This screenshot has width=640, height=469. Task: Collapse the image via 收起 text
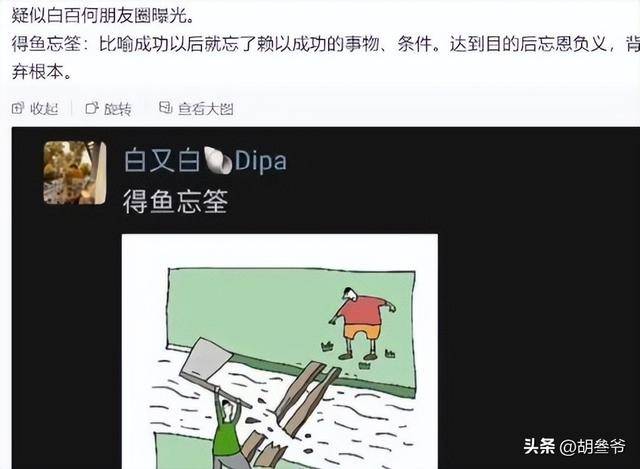click(44, 109)
